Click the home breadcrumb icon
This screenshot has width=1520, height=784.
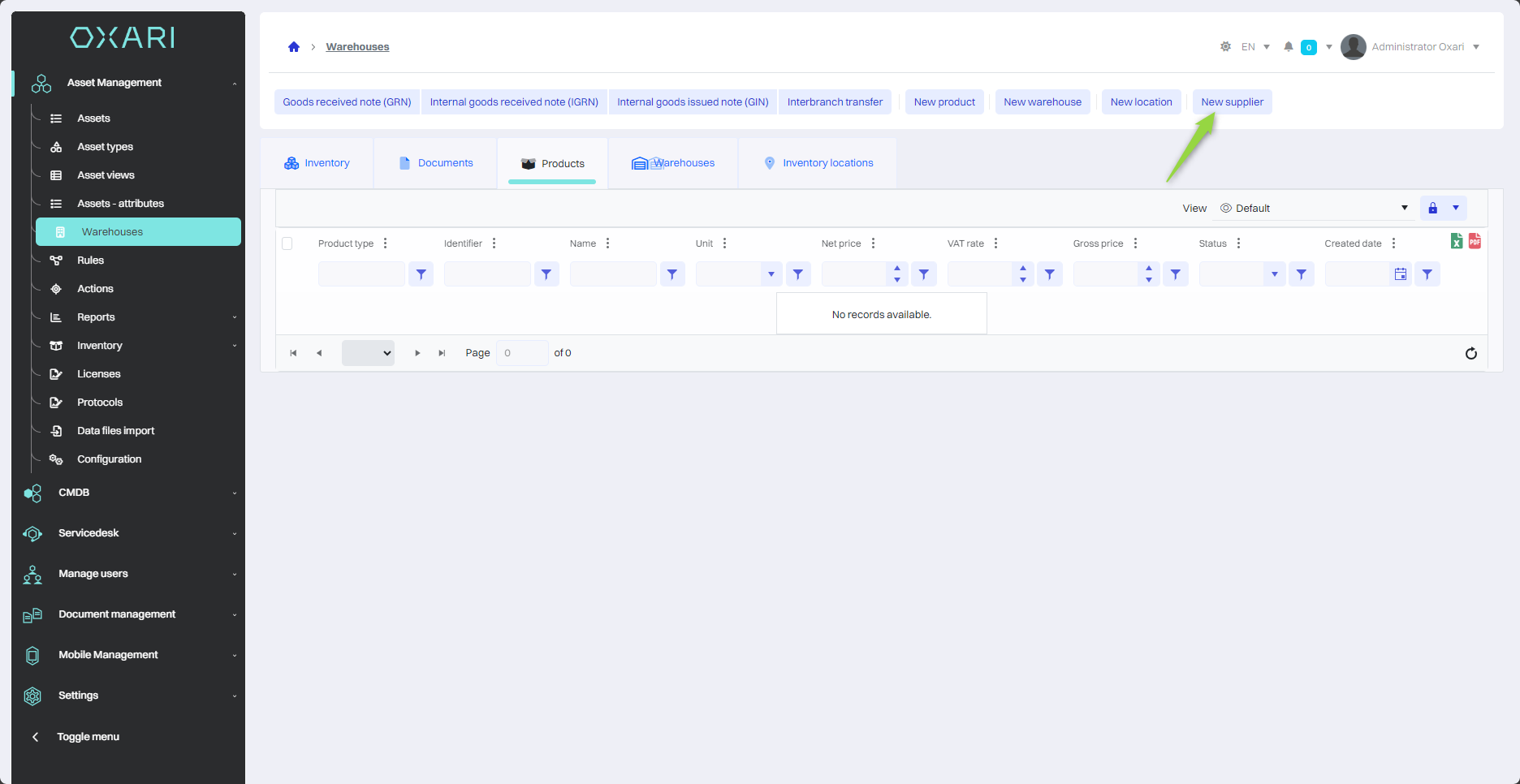[294, 47]
